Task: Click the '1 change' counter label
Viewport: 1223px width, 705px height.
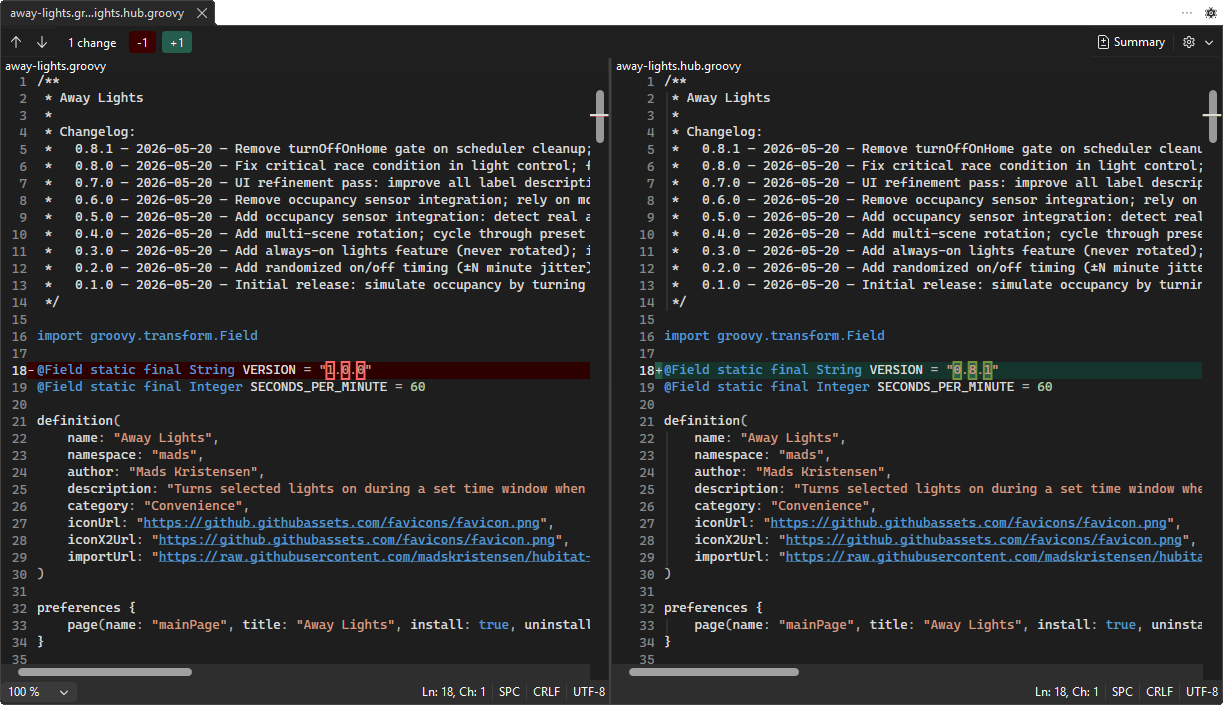Action: pos(92,43)
